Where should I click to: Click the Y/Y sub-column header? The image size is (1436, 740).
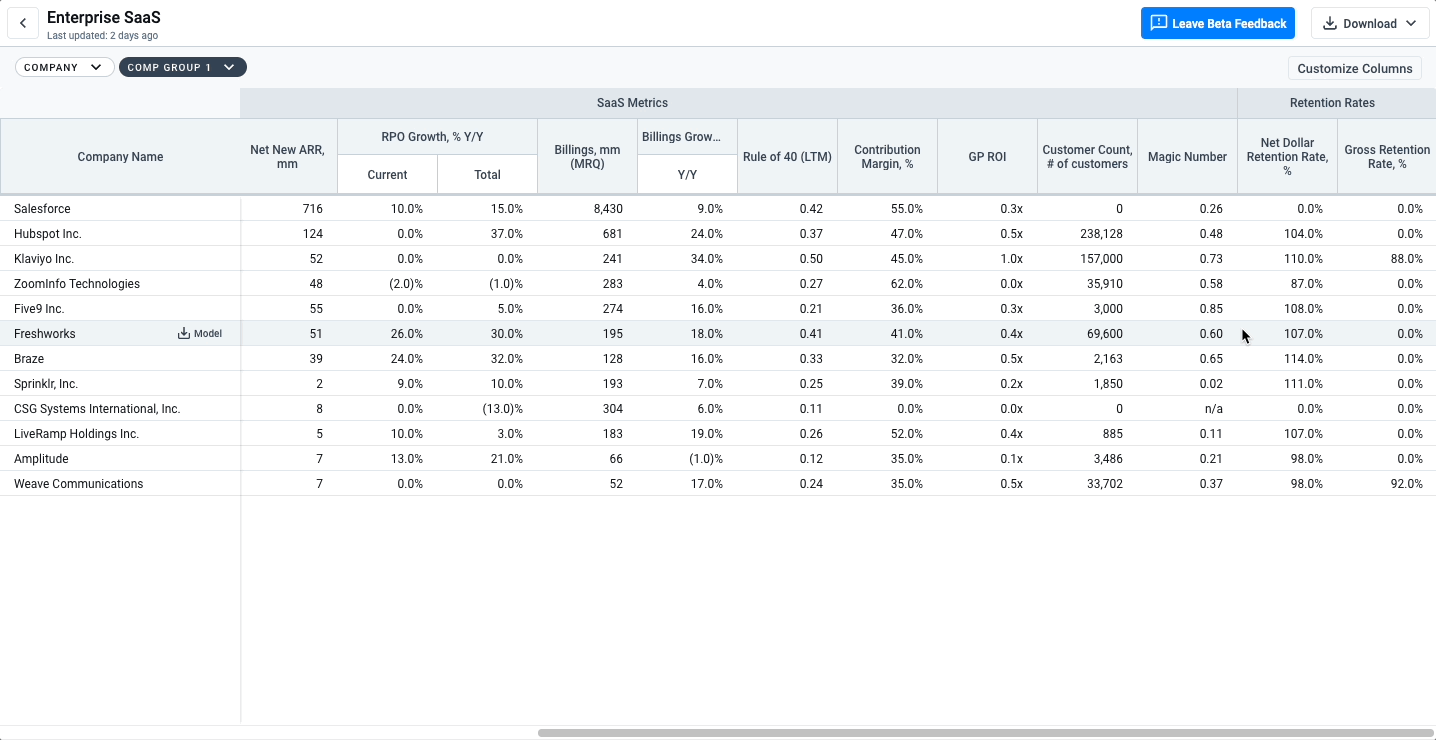tap(687, 175)
